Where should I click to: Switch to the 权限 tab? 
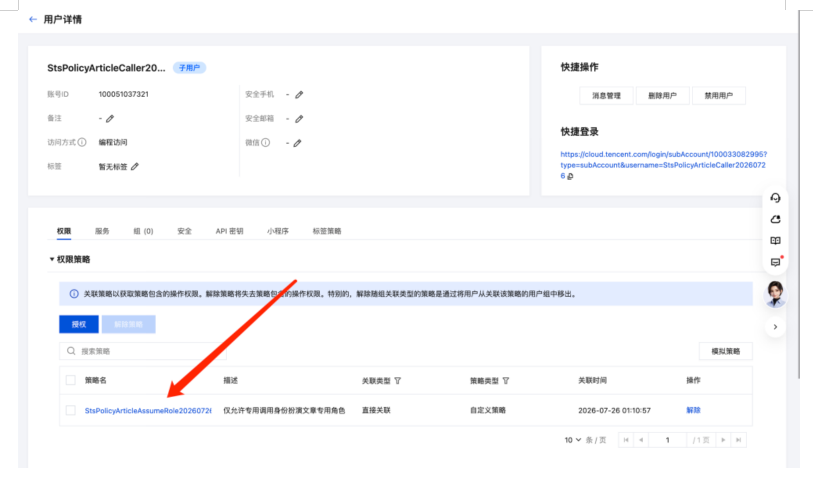pos(64,231)
